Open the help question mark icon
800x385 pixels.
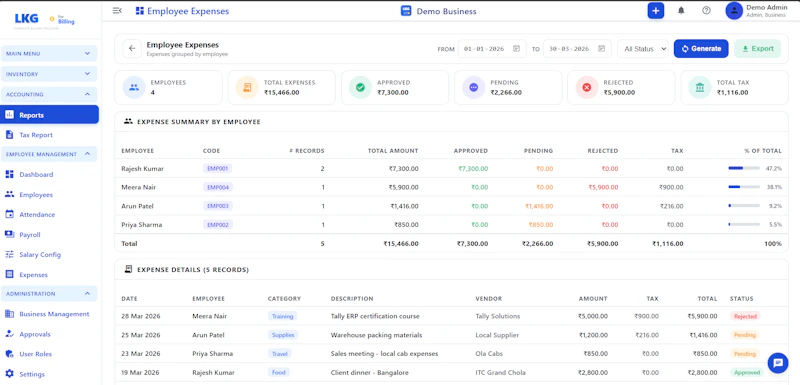pyautogui.click(x=706, y=11)
